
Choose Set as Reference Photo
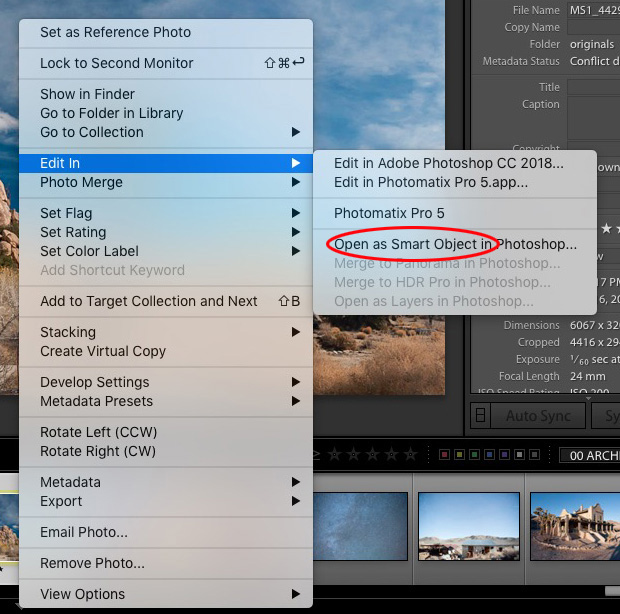(x=166, y=32)
